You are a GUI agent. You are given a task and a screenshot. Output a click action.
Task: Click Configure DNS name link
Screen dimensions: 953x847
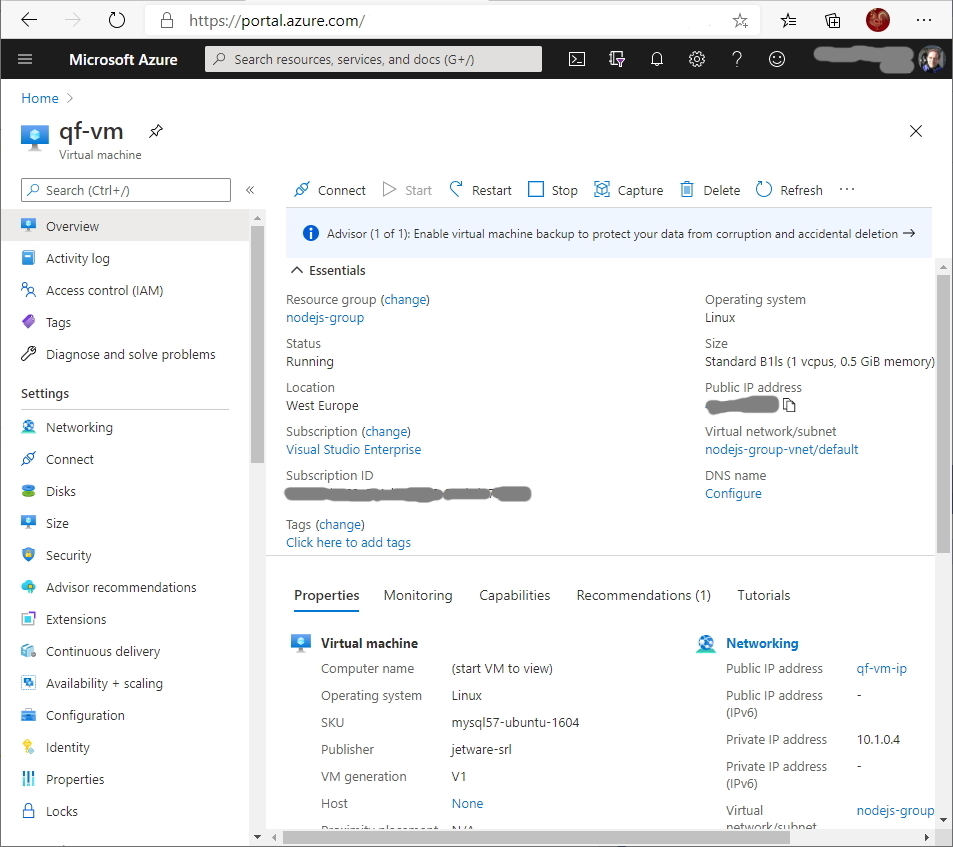(x=733, y=494)
